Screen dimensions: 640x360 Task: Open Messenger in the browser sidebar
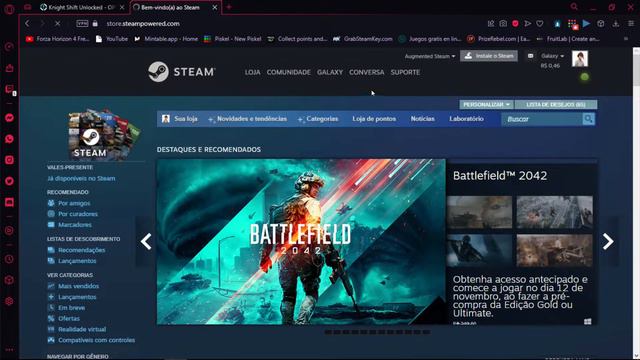(9, 118)
